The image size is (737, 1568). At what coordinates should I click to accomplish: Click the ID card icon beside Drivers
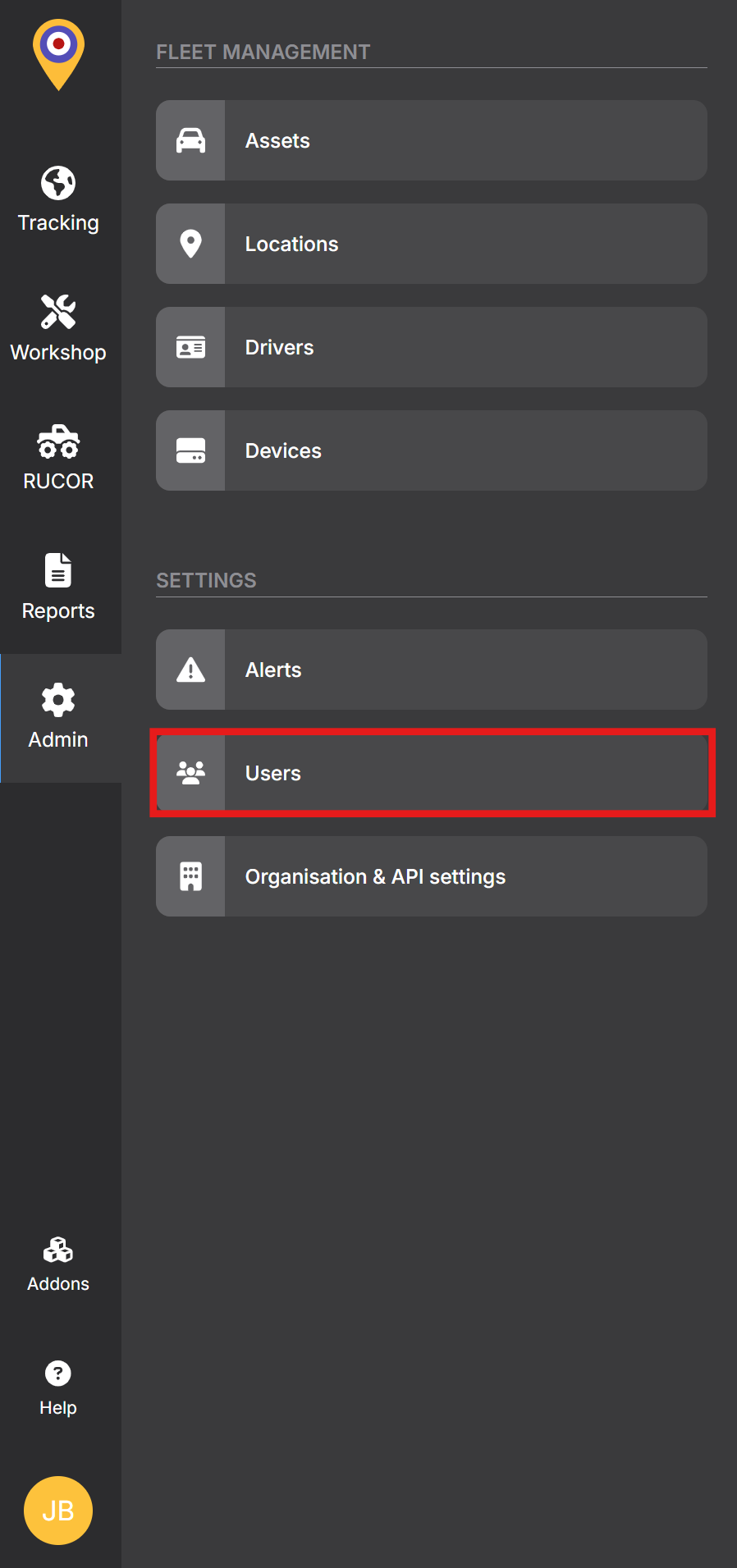[190, 347]
